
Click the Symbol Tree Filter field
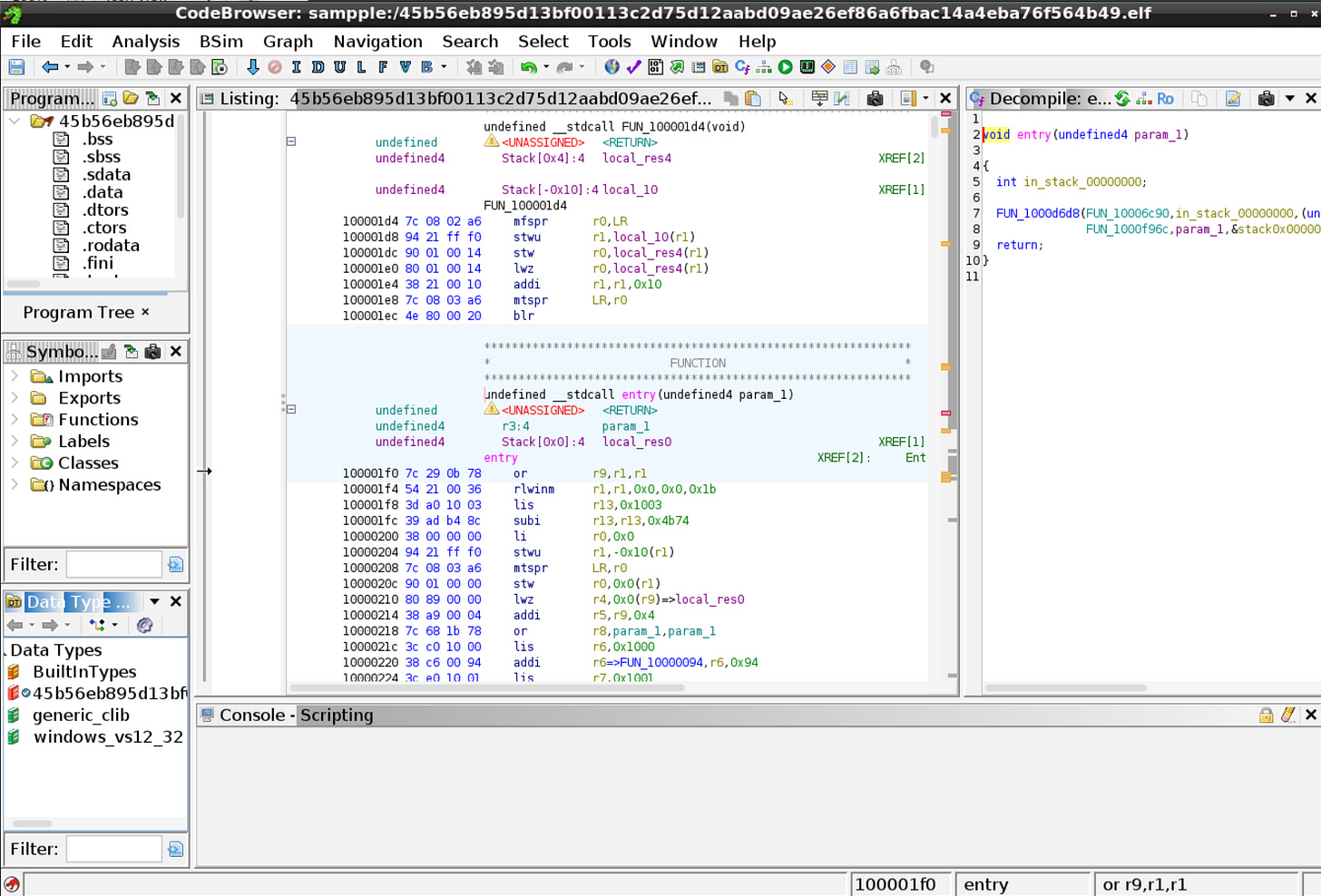click(113, 562)
